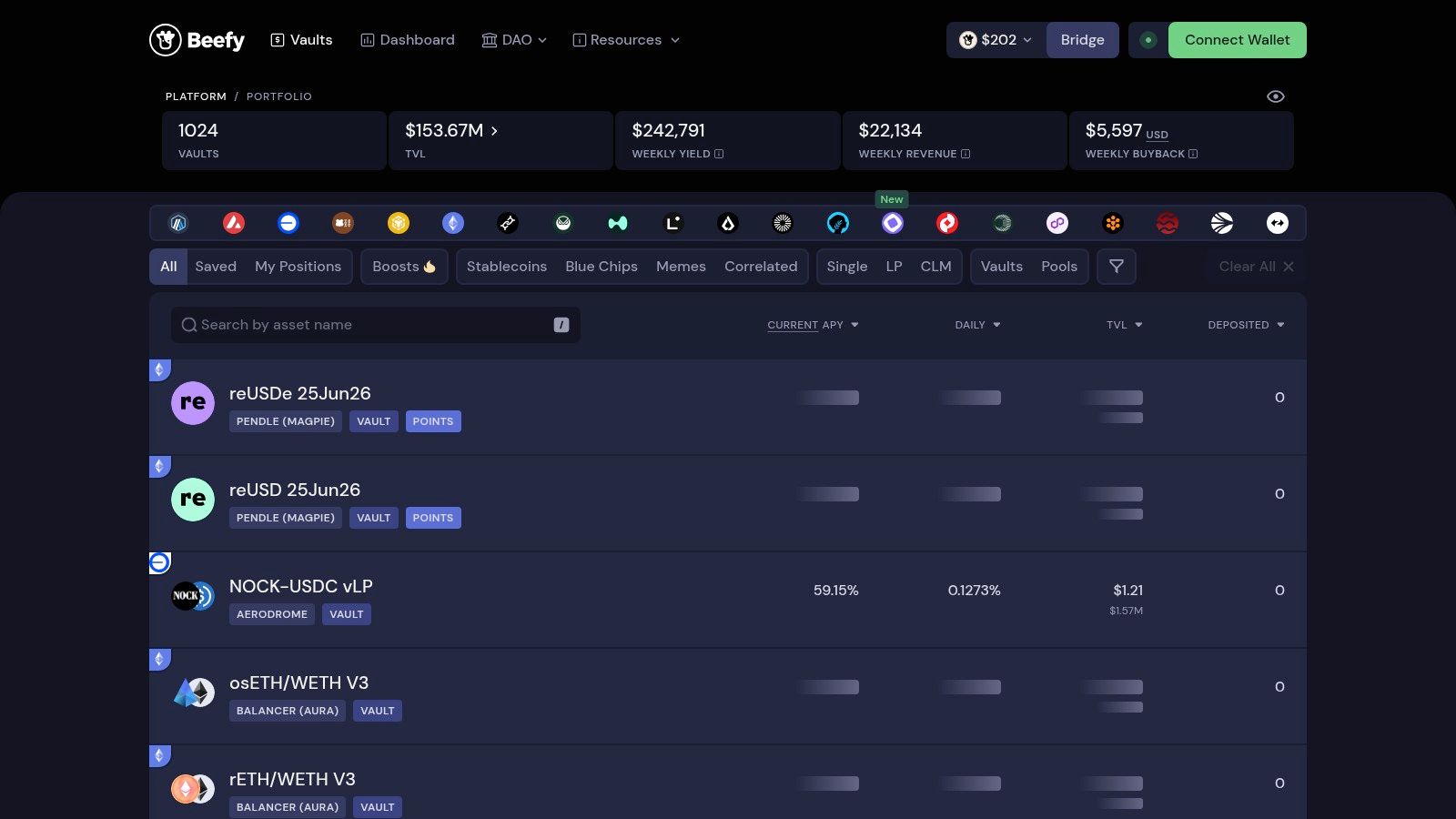
Task: Filter vaults by Lisk chain icon
Action: pyautogui.click(x=728, y=223)
